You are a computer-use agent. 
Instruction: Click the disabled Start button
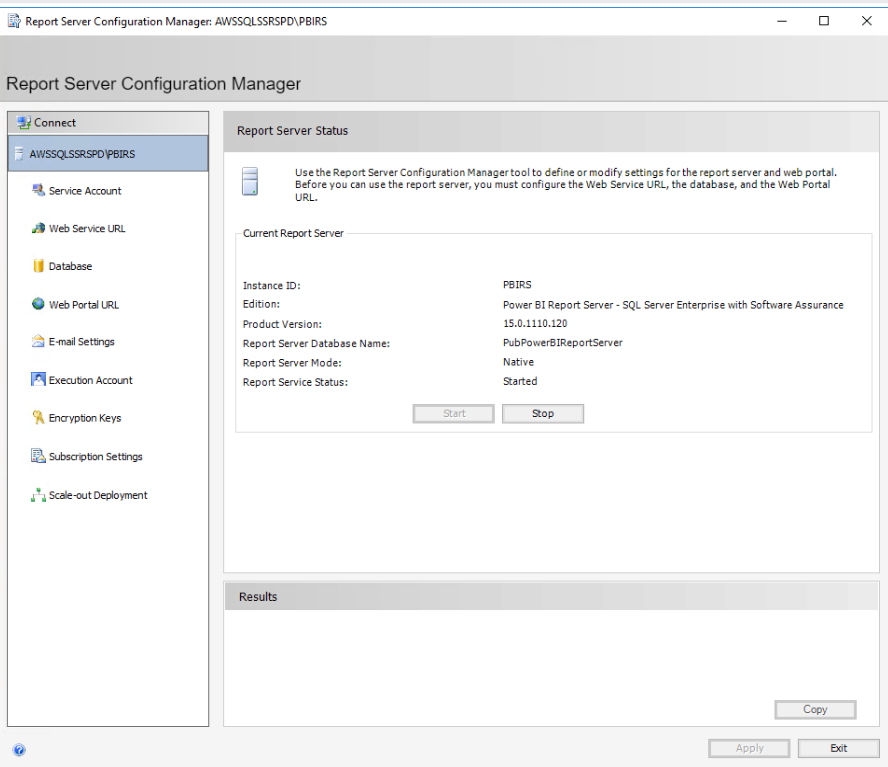click(454, 414)
